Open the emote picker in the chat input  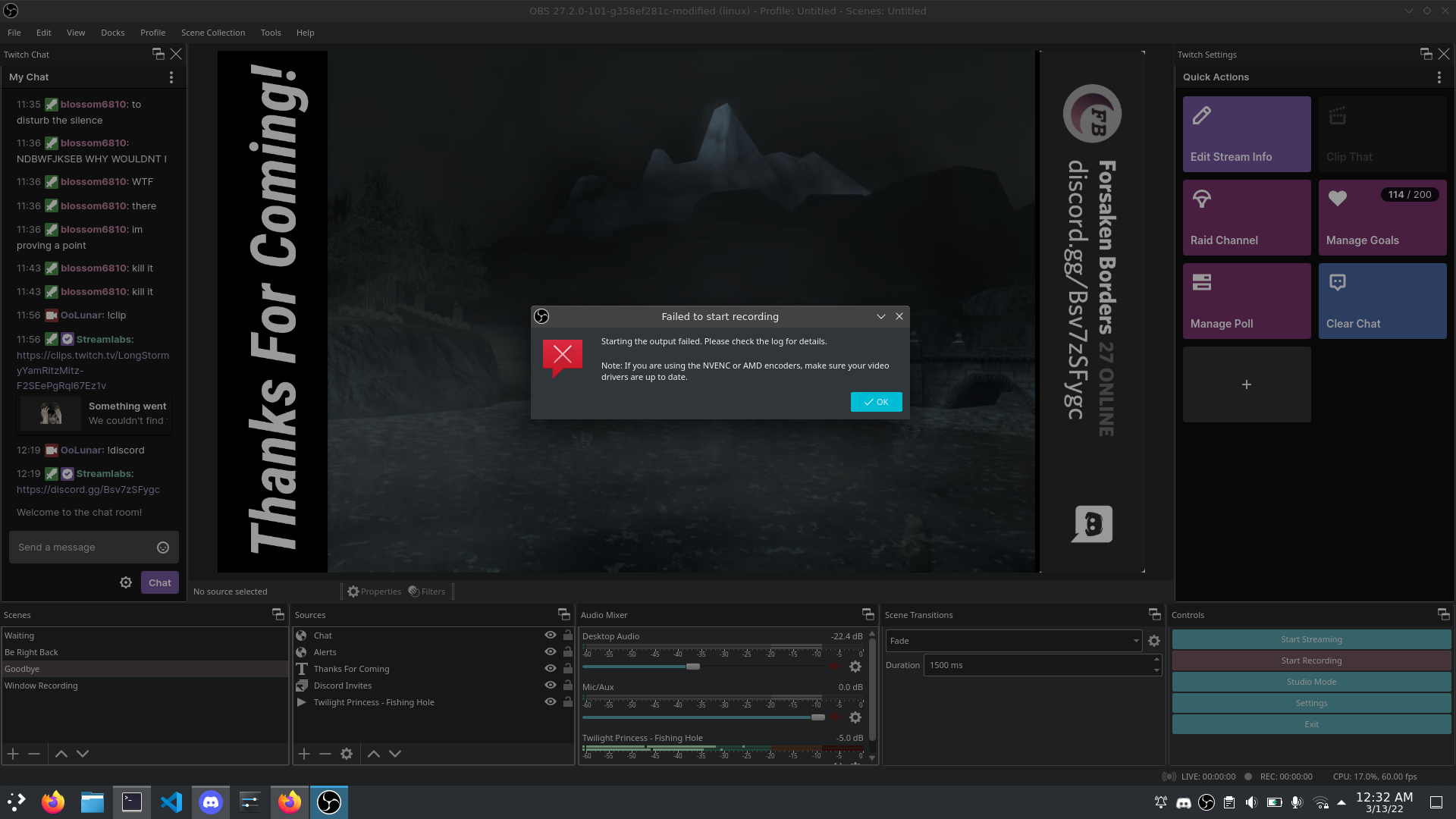162,547
